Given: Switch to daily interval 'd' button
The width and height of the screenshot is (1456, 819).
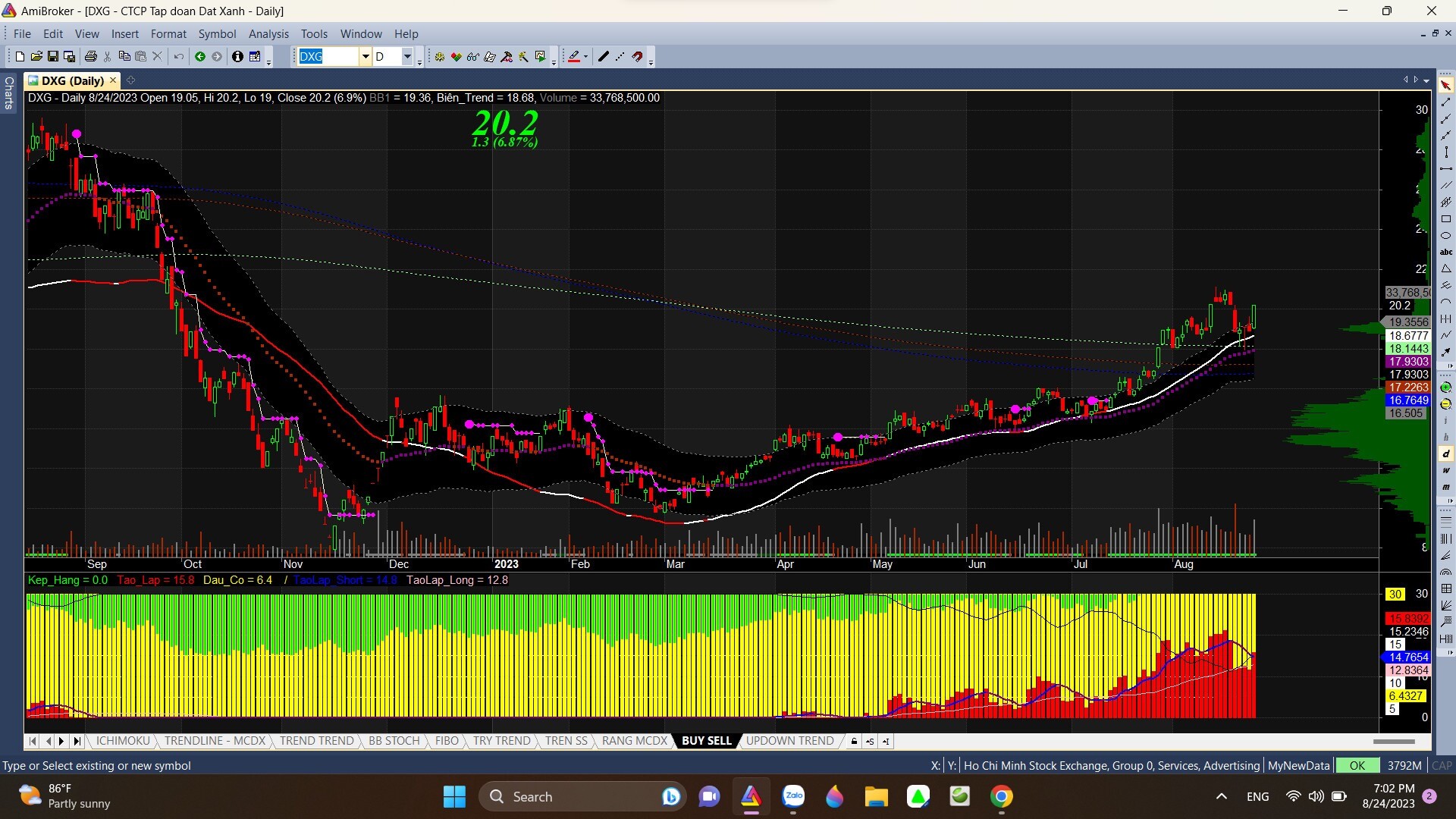Looking at the screenshot, I should [1446, 453].
